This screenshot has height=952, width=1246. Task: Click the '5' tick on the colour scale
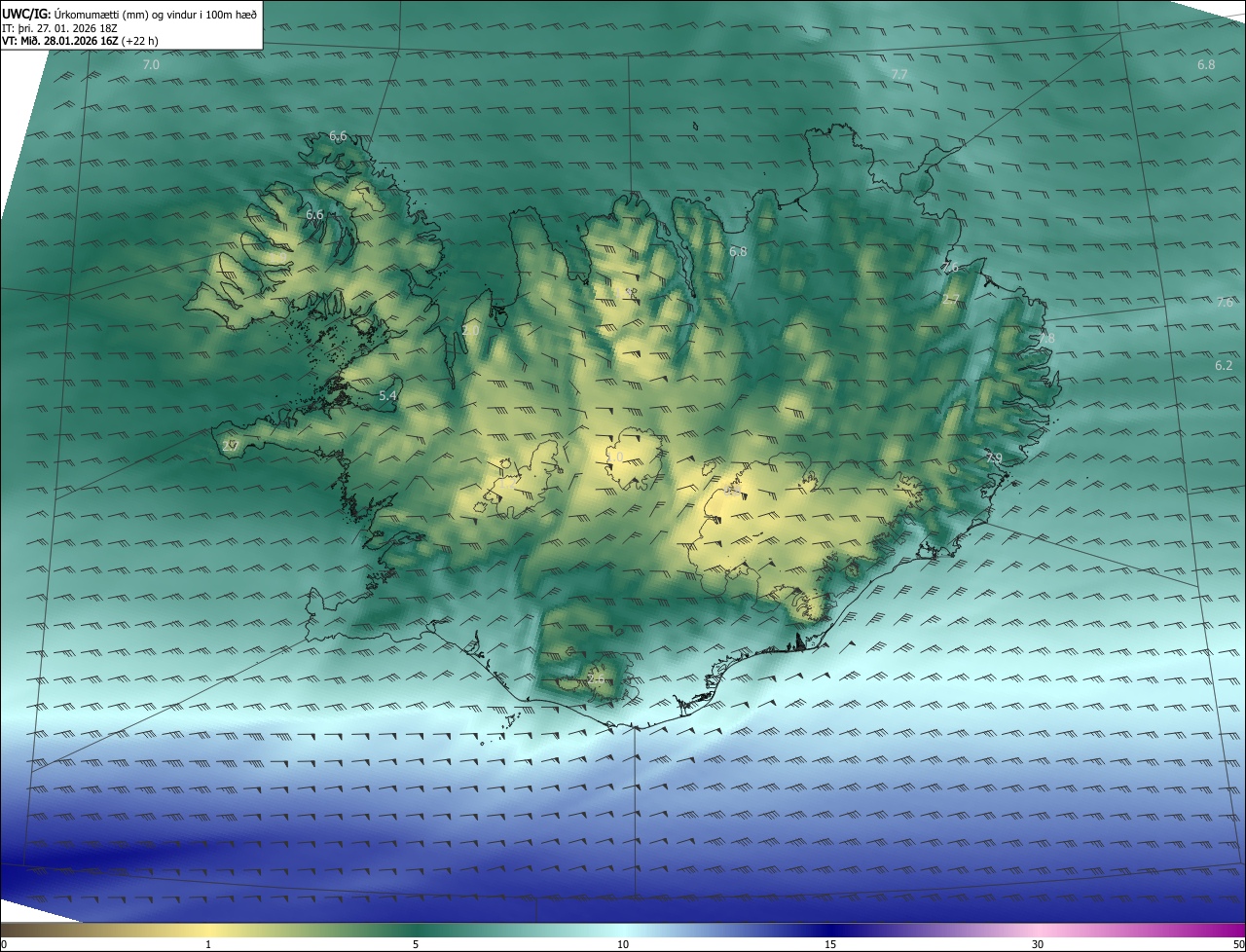tap(416, 945)
